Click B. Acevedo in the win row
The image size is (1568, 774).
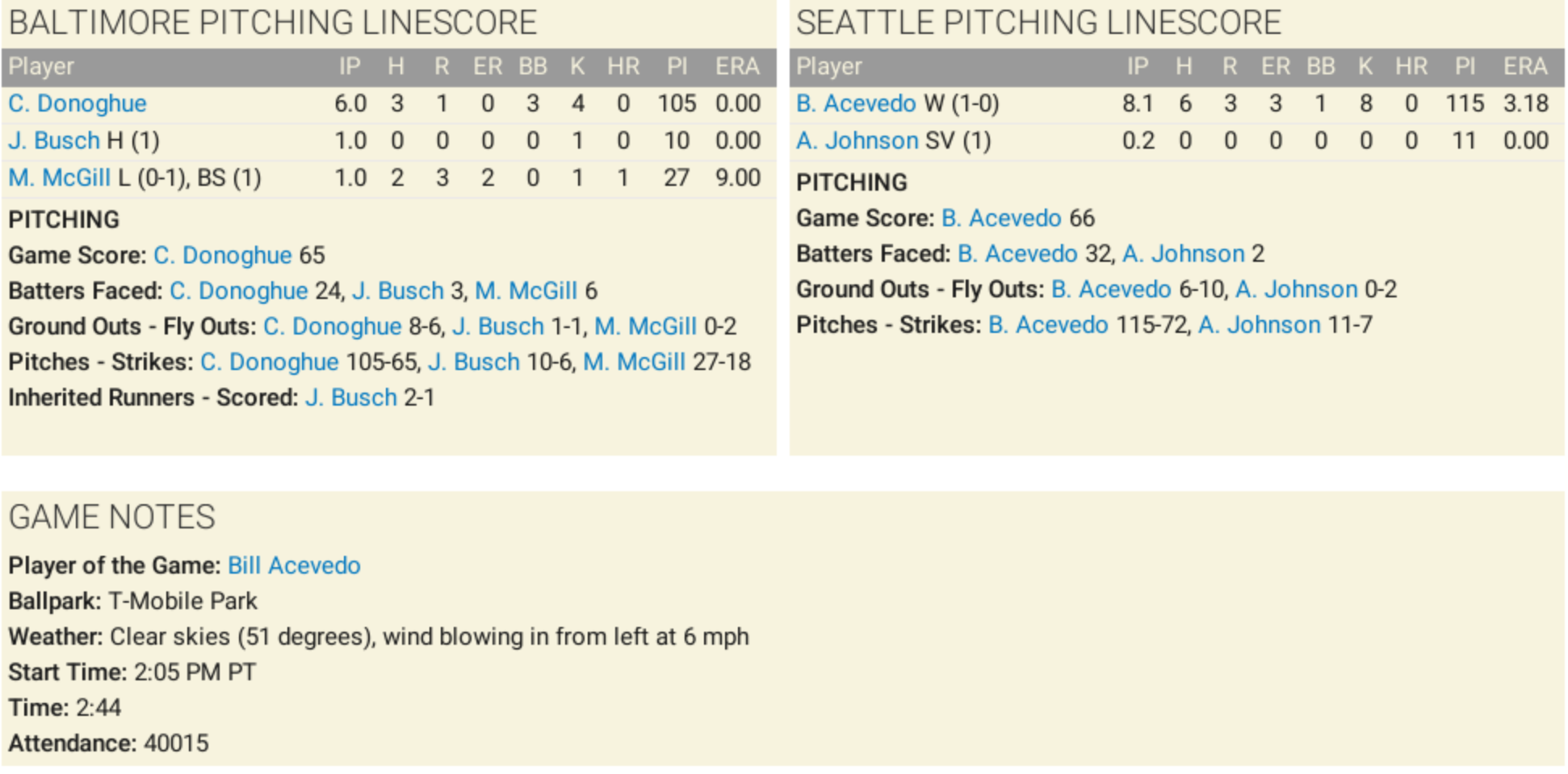[x=856, y=103]
